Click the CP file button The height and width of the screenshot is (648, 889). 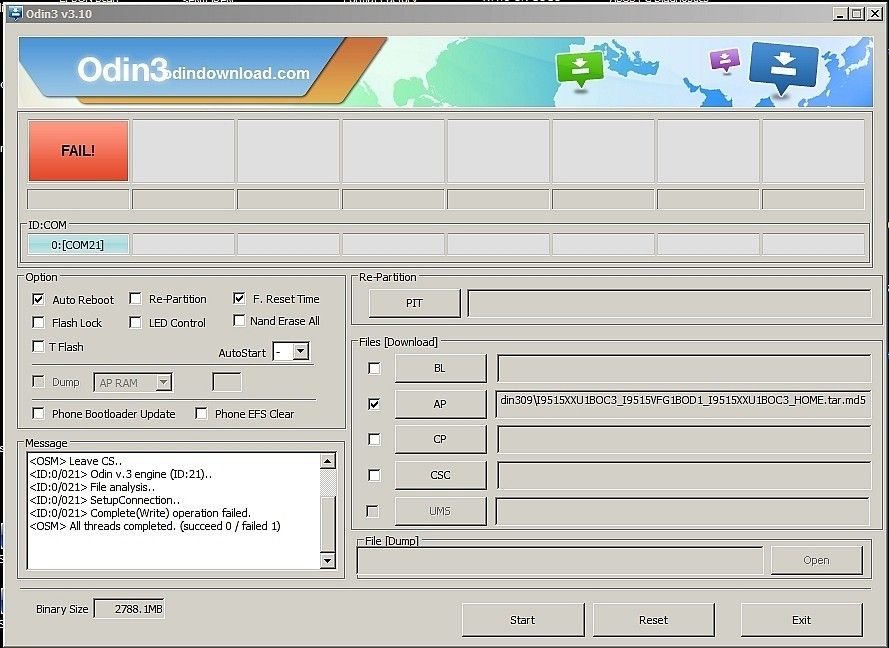[x=441, y=439]
